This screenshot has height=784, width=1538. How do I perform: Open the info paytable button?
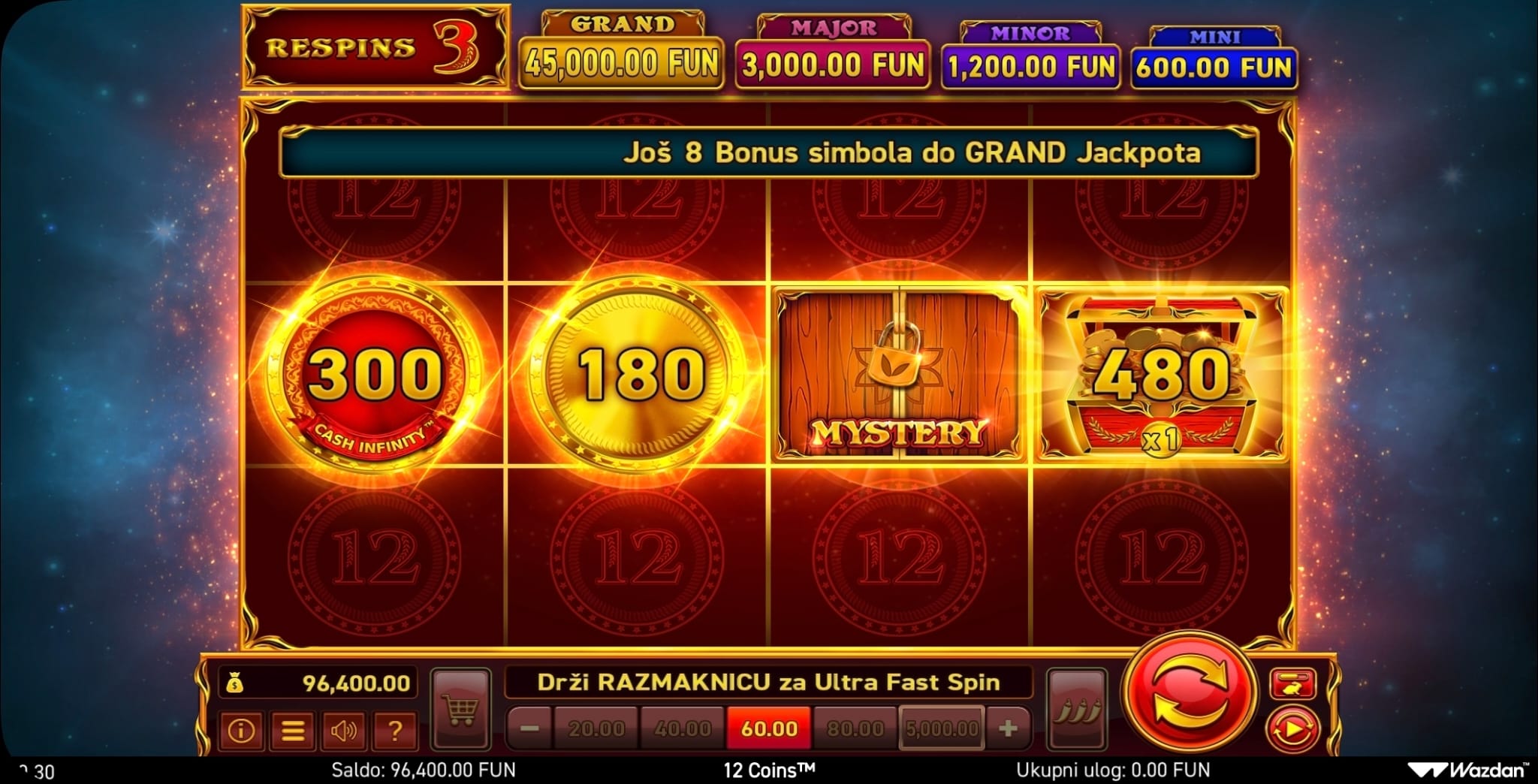pyautogui.click(x=241, y=729)
